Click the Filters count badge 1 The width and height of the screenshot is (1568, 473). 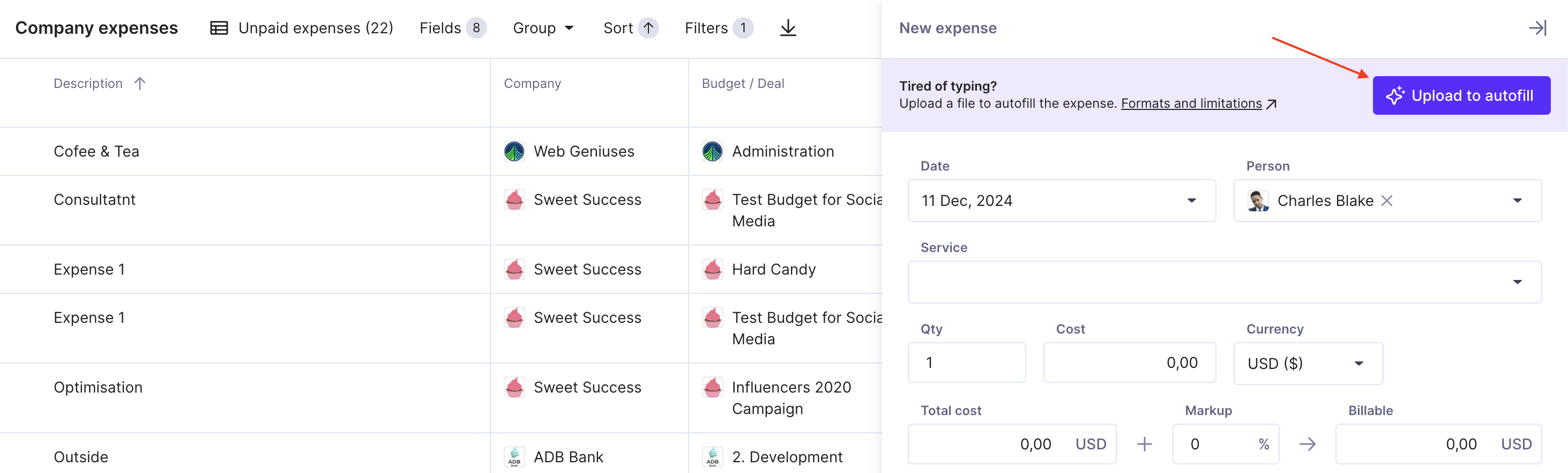(743, 28)
